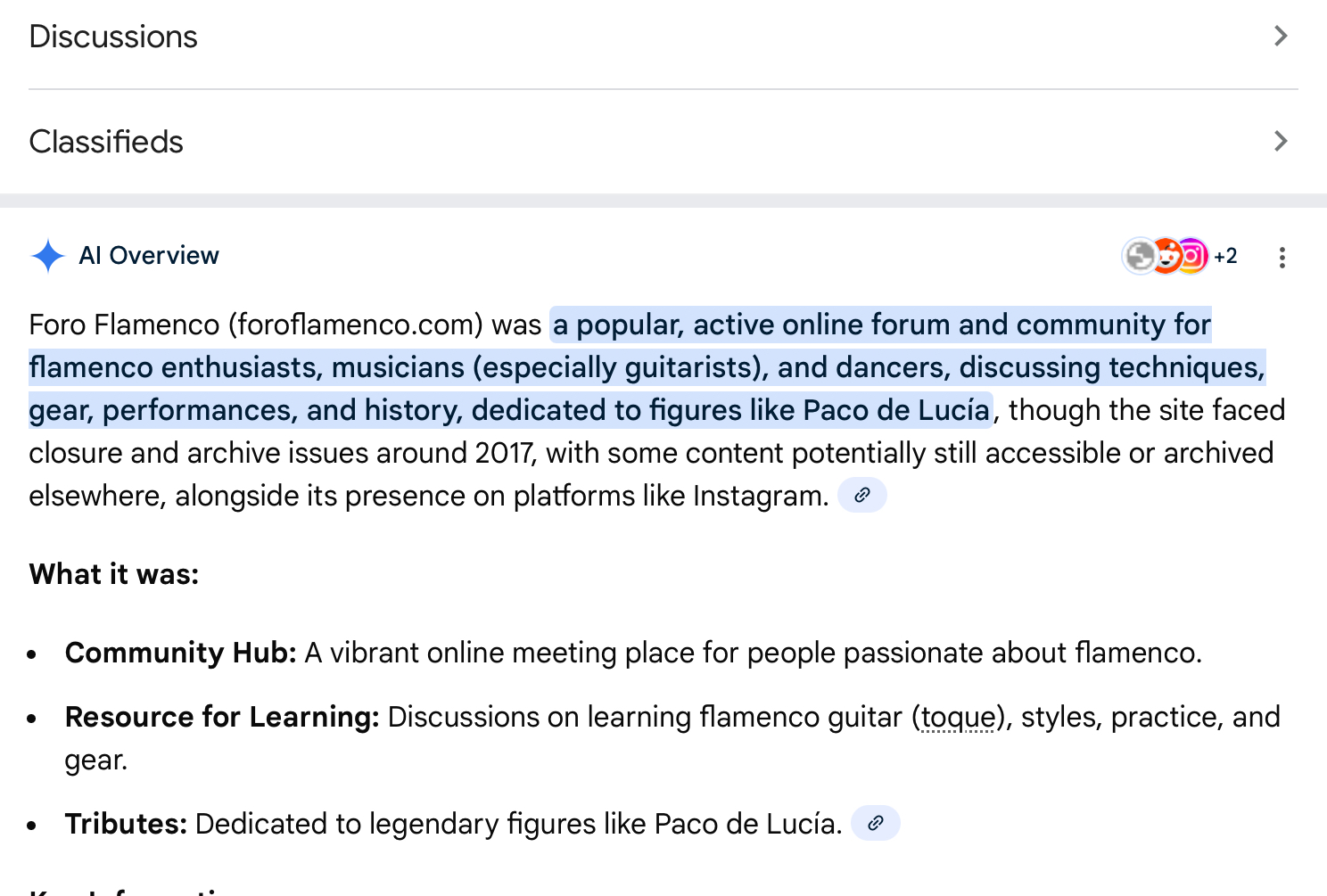Image resolution: width=1327 pixels, height=896 pixels.
Task: Click the link chip after 'Instagram.'
Action: point(861,496)
